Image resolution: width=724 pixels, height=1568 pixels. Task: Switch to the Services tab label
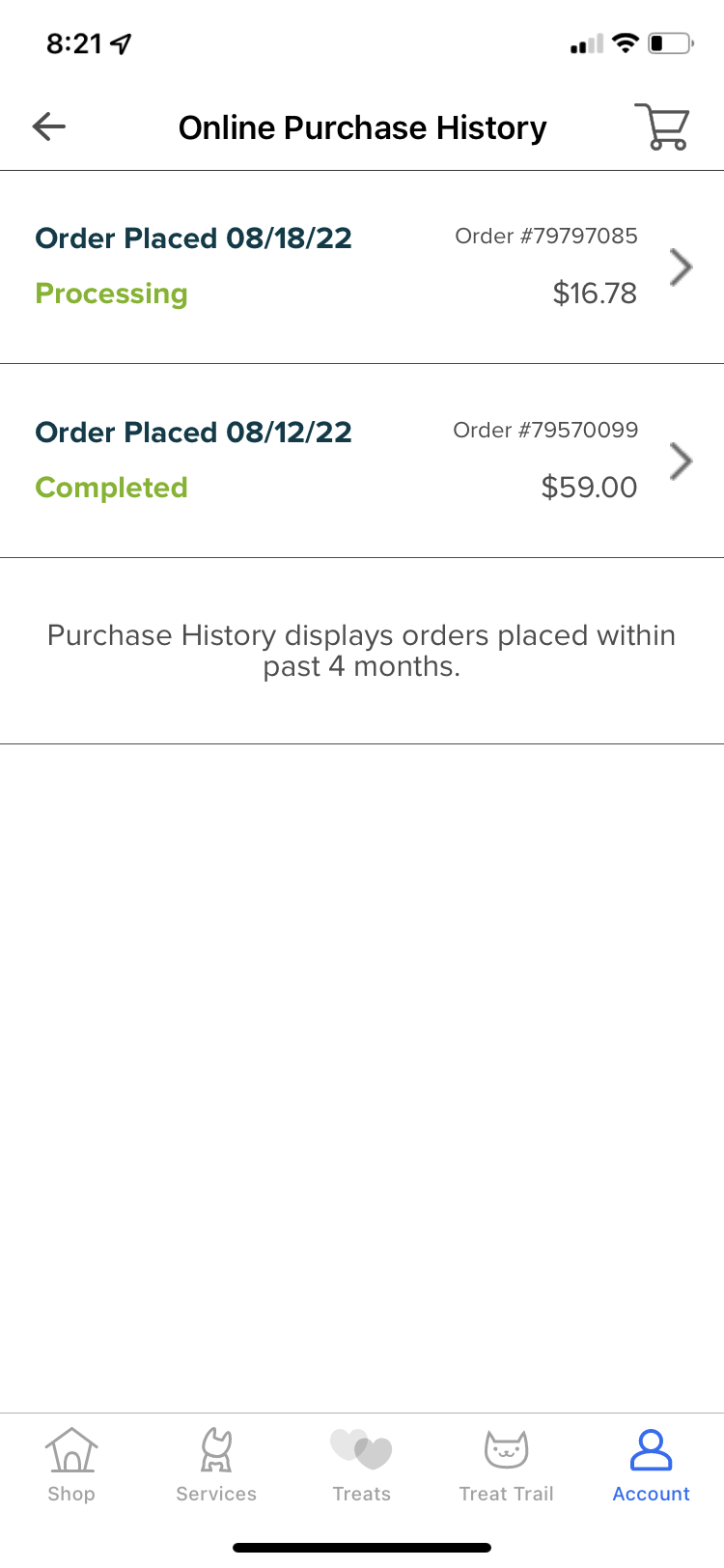tap(216, 1494)
